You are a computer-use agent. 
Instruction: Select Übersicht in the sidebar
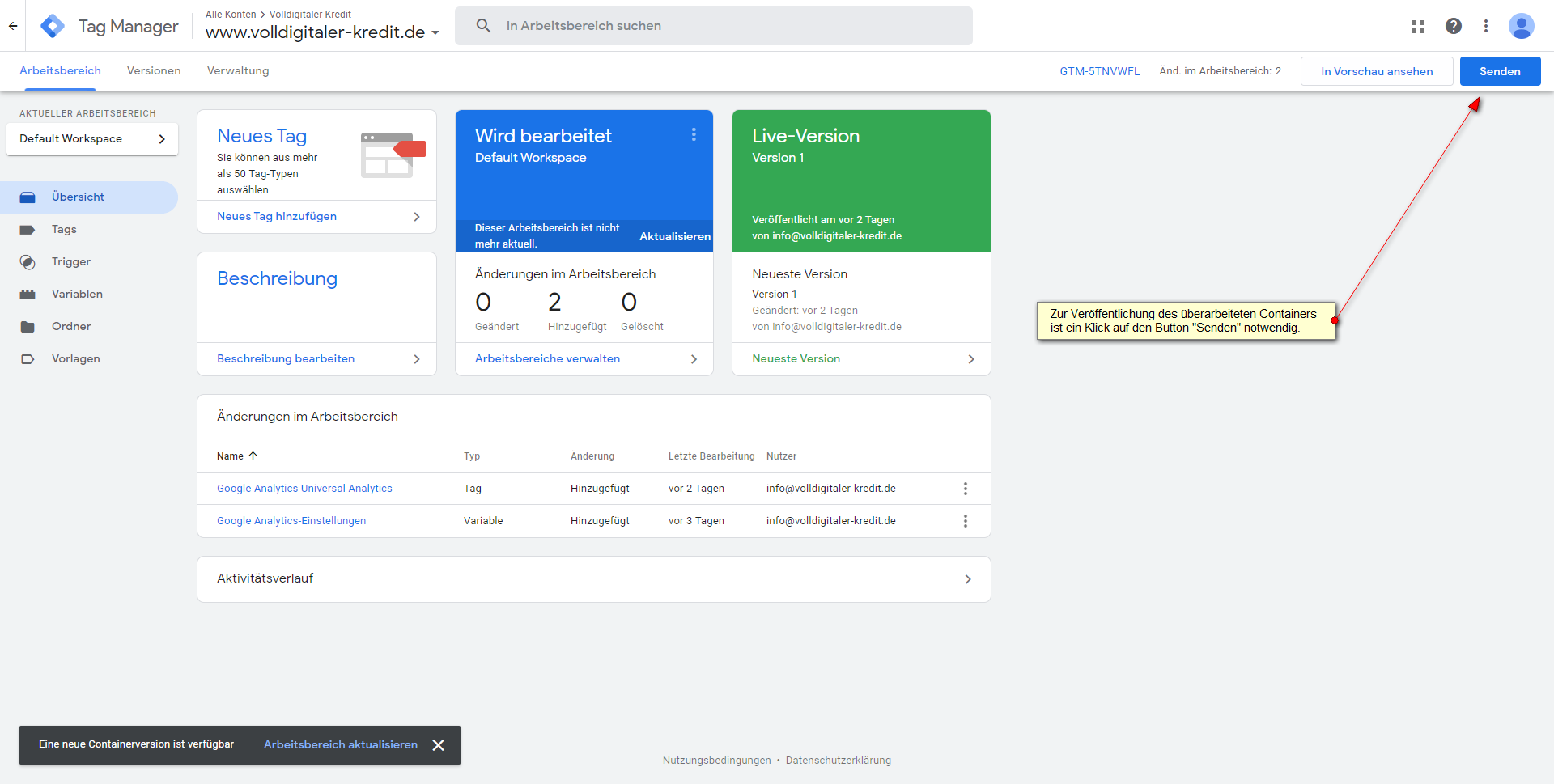click(x=89, y=197)
